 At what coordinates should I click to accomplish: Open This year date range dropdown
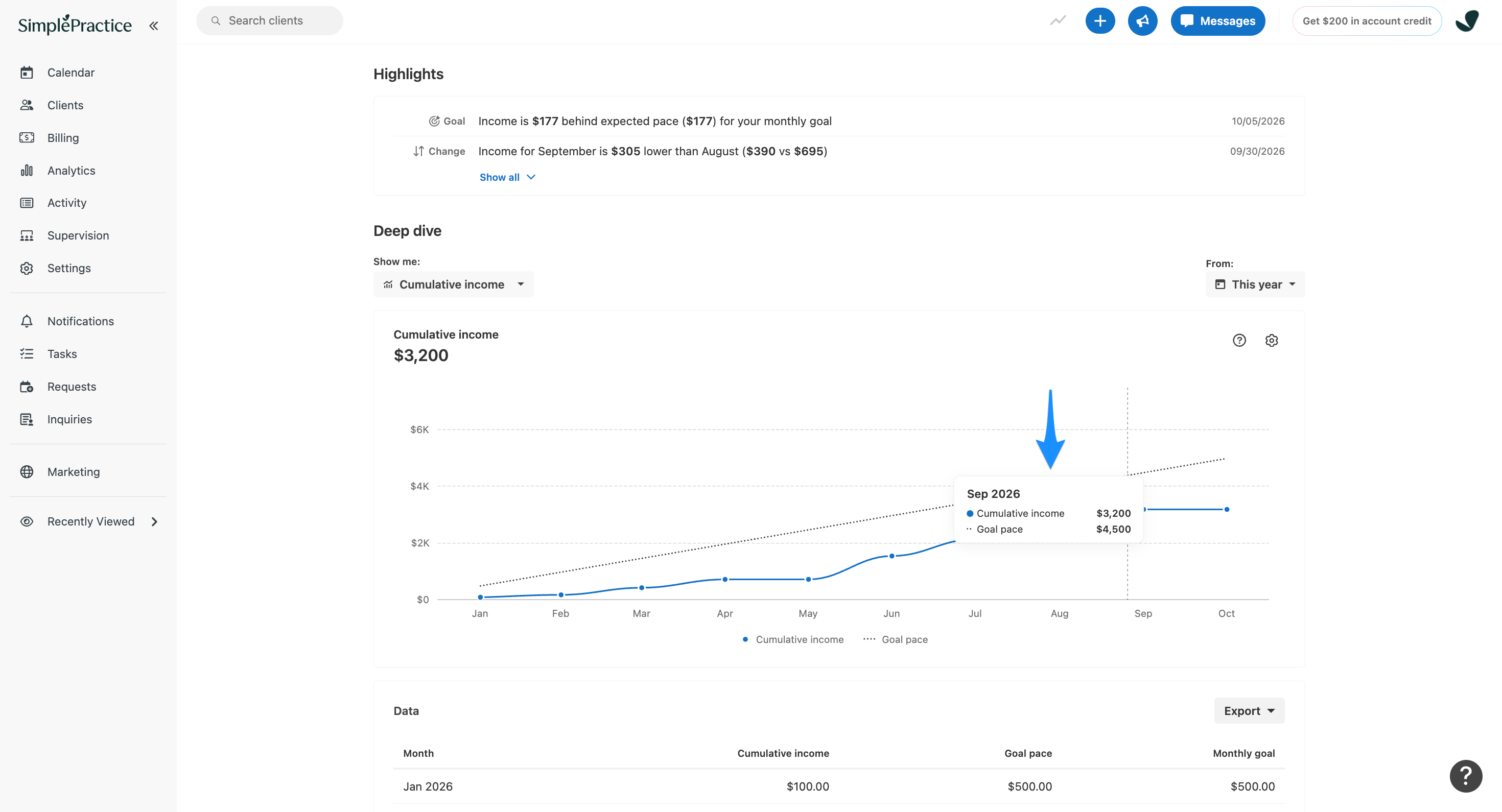click(x=1255, y=284)
